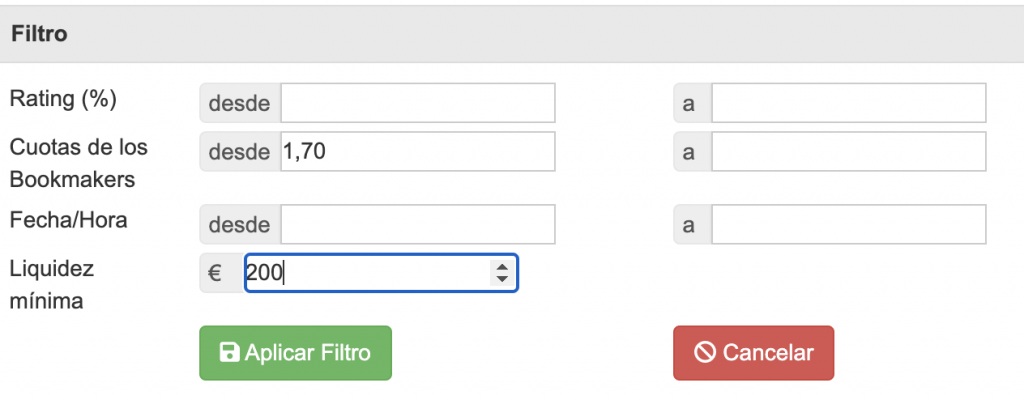
Task: Increase Liquidez mínima with up arrow
Action: point(501,267)
